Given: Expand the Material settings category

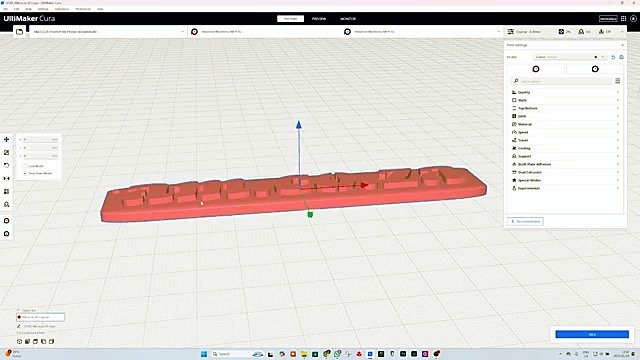Looking at the screenshot, I should point(565,124).
